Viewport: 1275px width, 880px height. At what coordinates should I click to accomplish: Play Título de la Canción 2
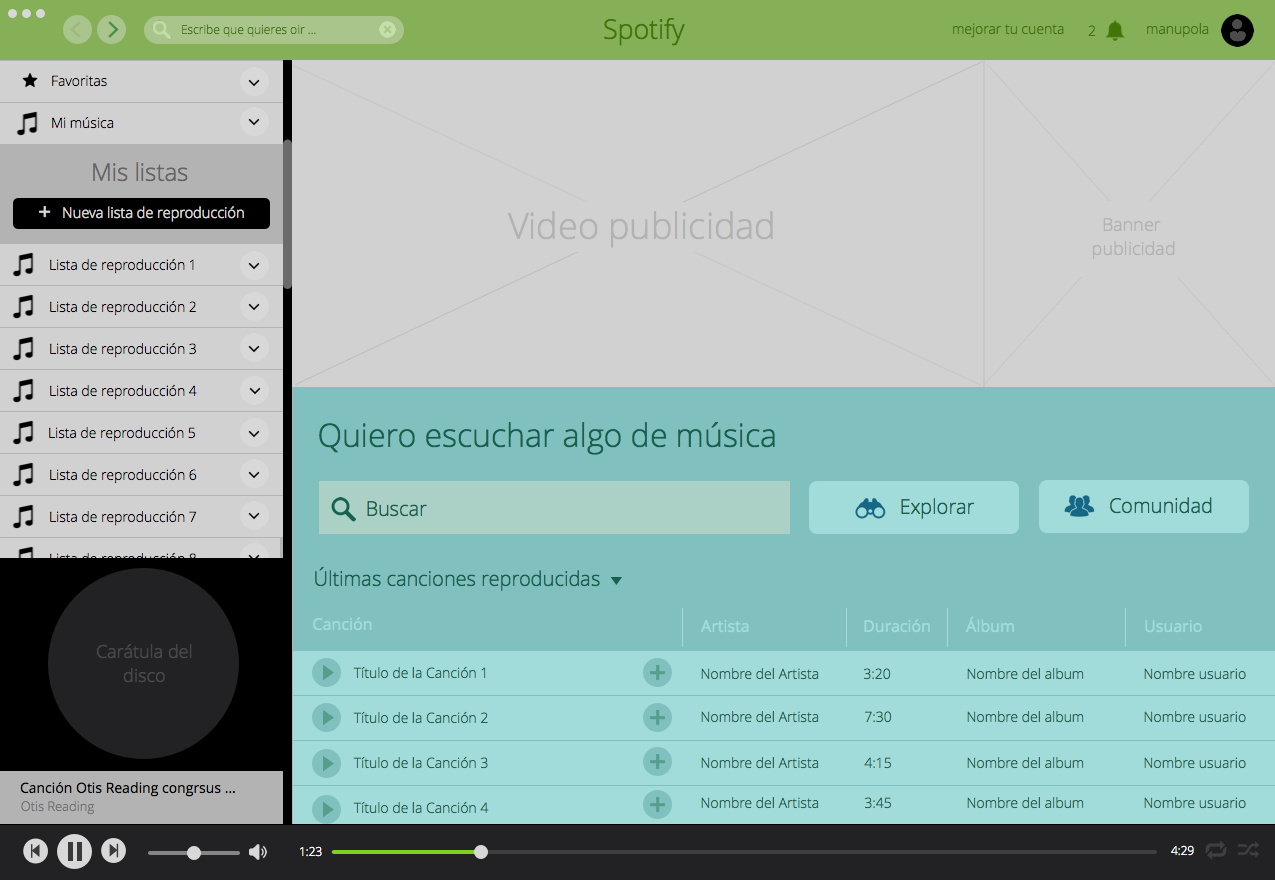tap(326, 717)
